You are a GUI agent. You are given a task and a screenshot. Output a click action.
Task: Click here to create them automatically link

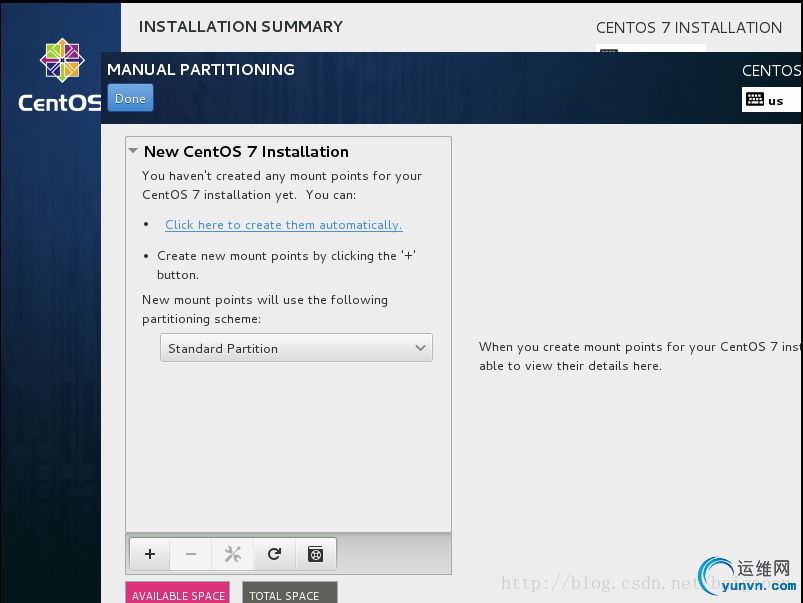pos(284,225)
